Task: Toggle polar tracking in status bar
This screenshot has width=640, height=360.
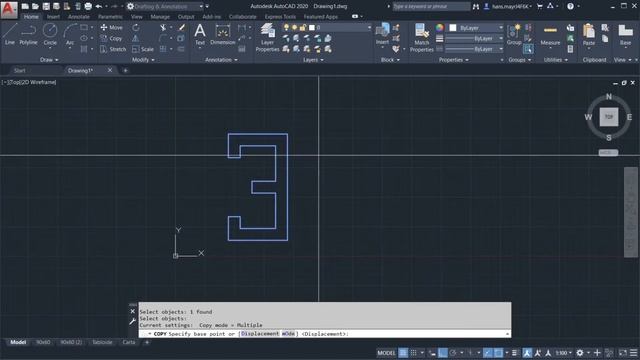Action: tap(453, 353)
